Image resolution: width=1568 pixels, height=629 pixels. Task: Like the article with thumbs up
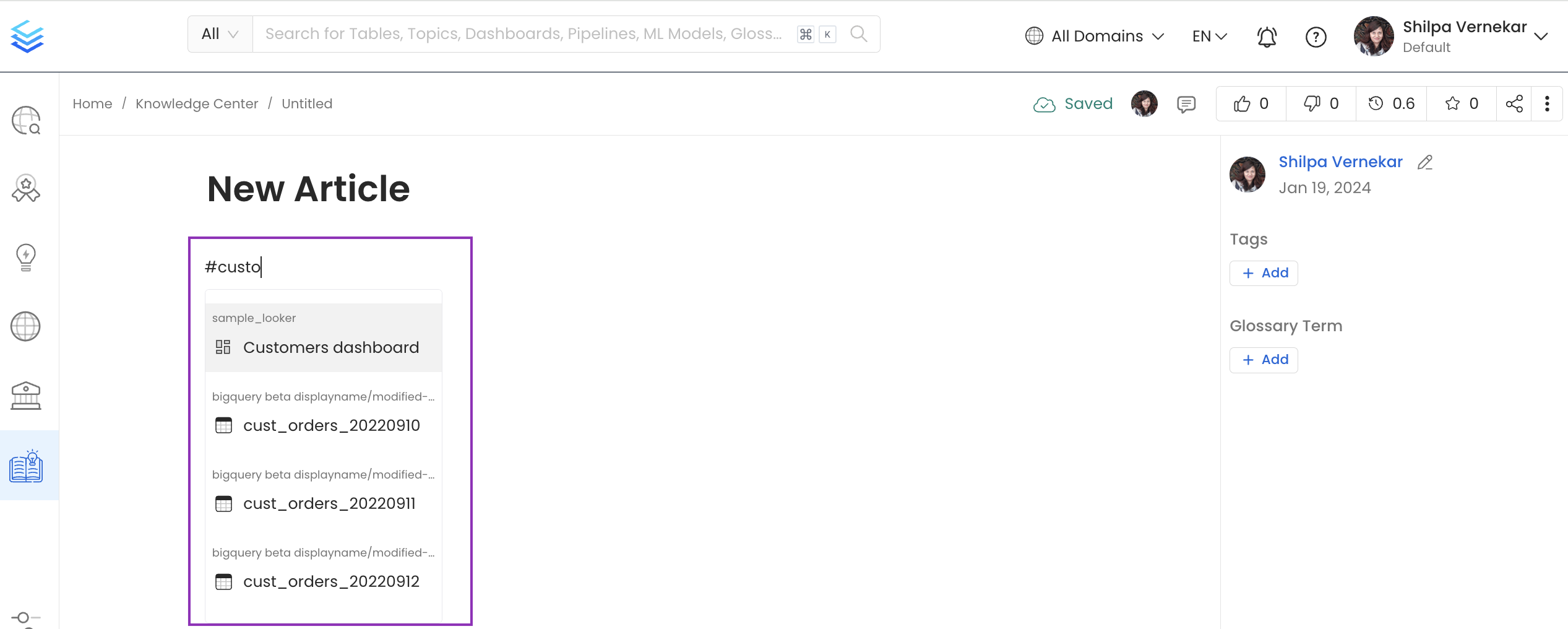pos(1251,103)
